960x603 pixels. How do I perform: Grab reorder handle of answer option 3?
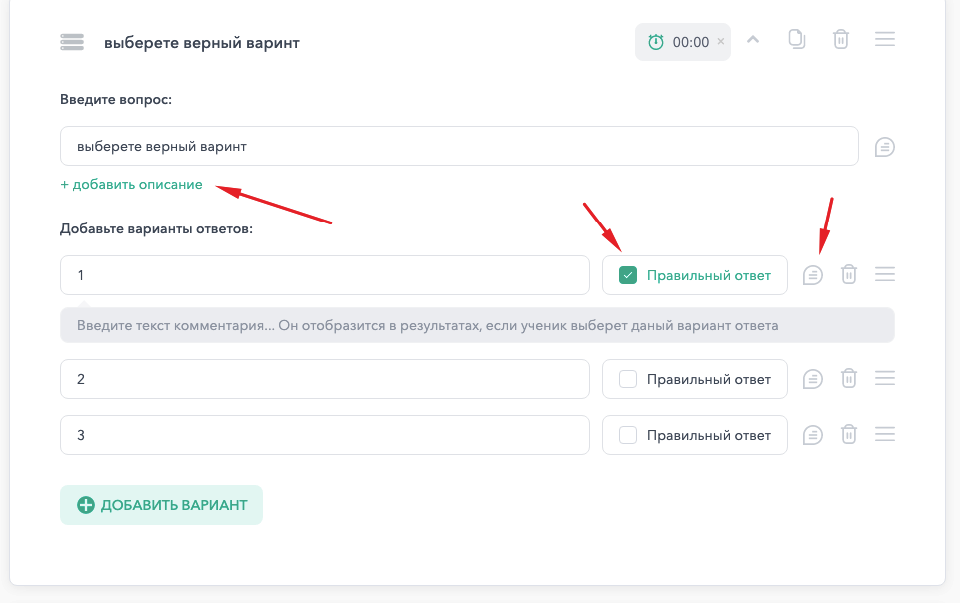[885, 435]
